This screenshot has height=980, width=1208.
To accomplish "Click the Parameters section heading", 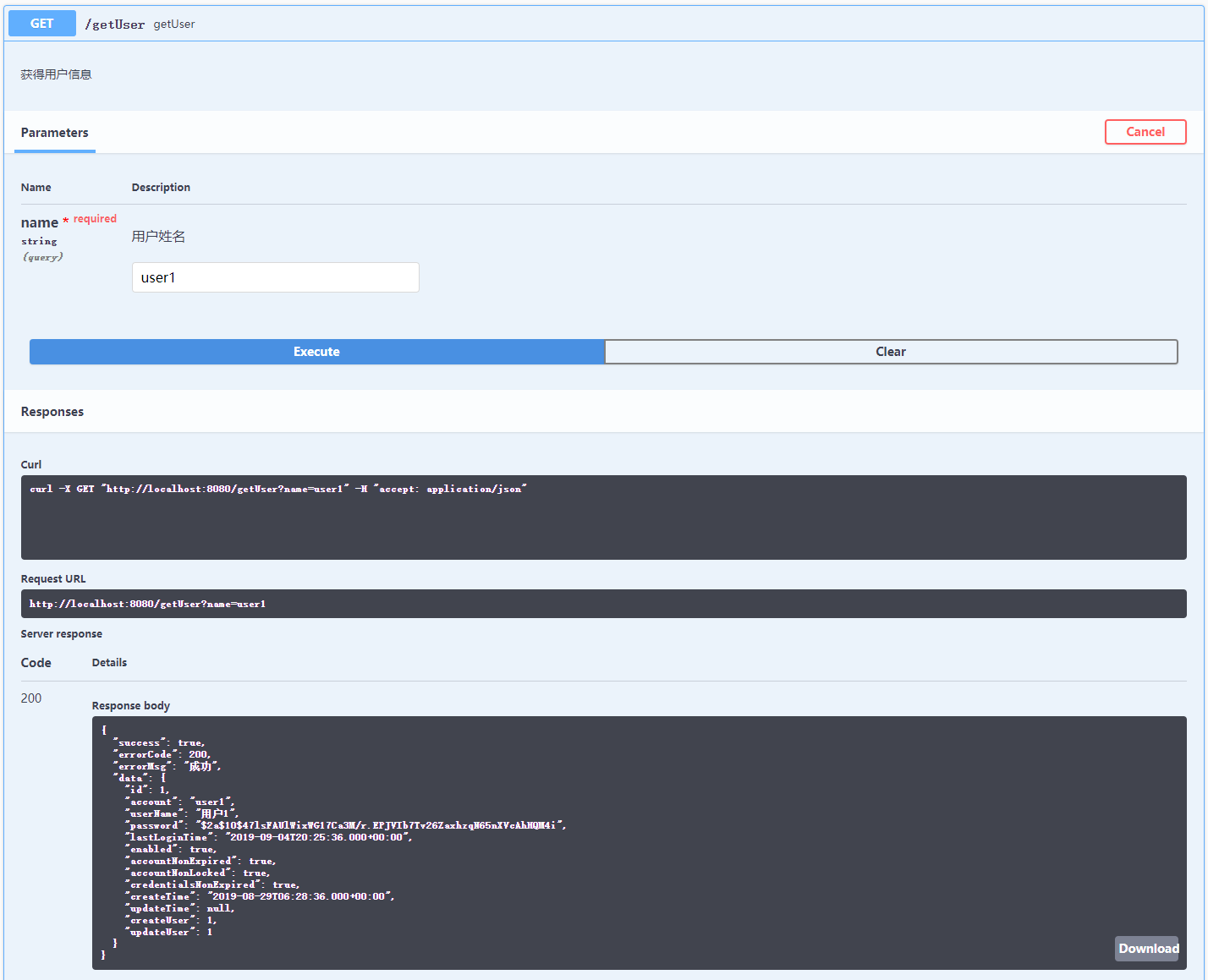I will (x=54, y=133).
